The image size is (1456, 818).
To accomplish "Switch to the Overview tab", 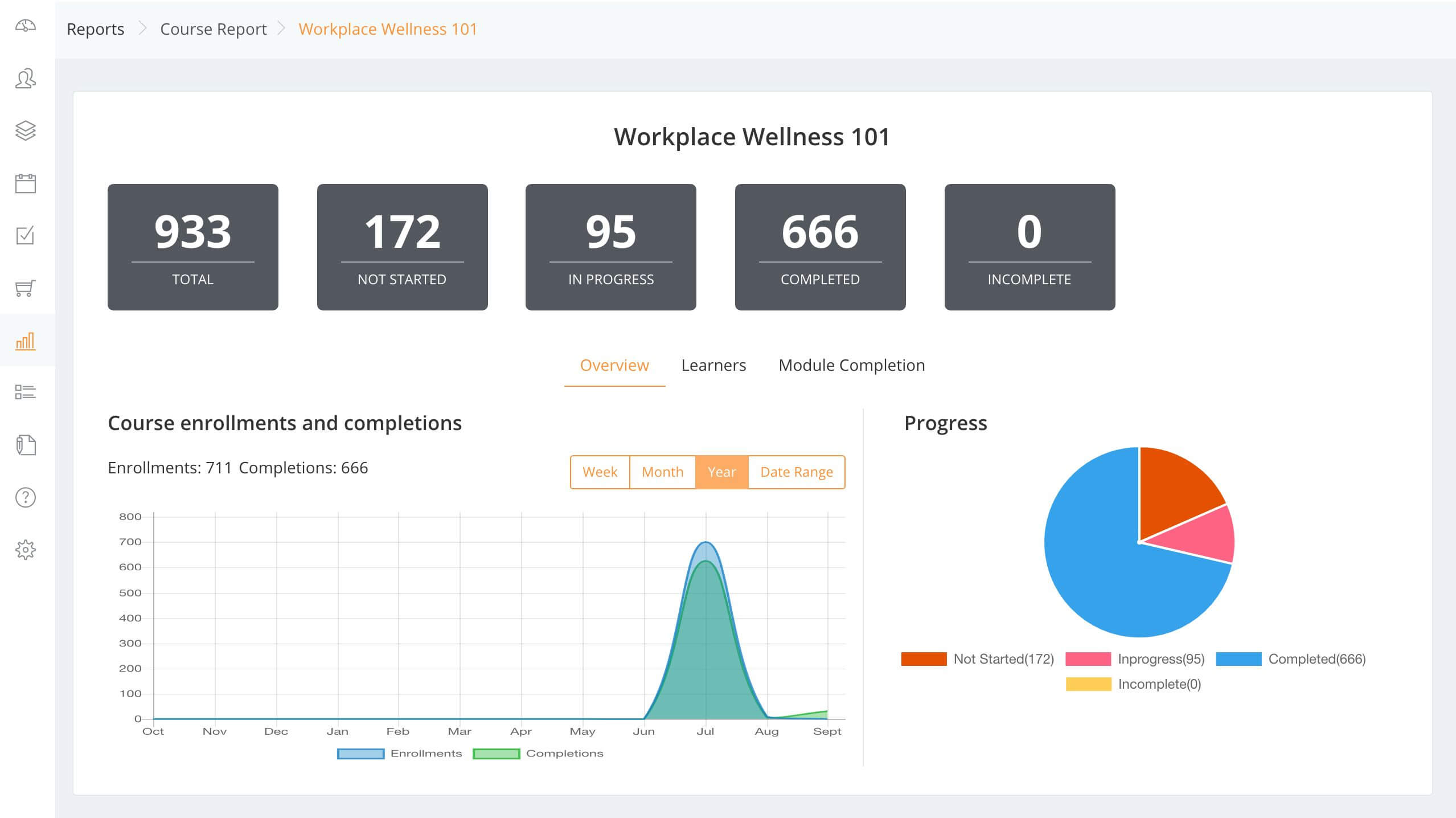I will pos(614,365).
